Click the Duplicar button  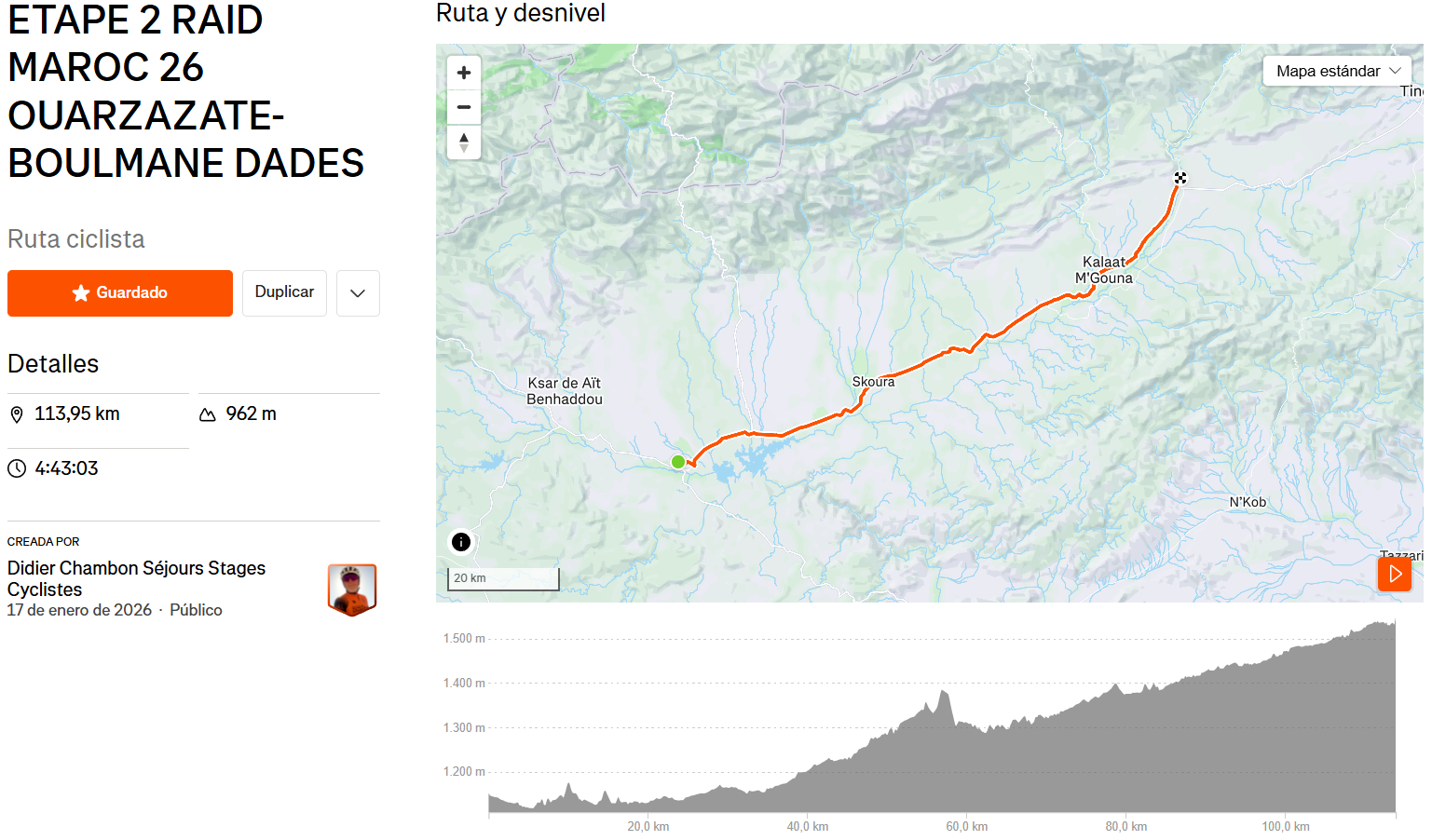pyautogui.click(x=284, y=292)
